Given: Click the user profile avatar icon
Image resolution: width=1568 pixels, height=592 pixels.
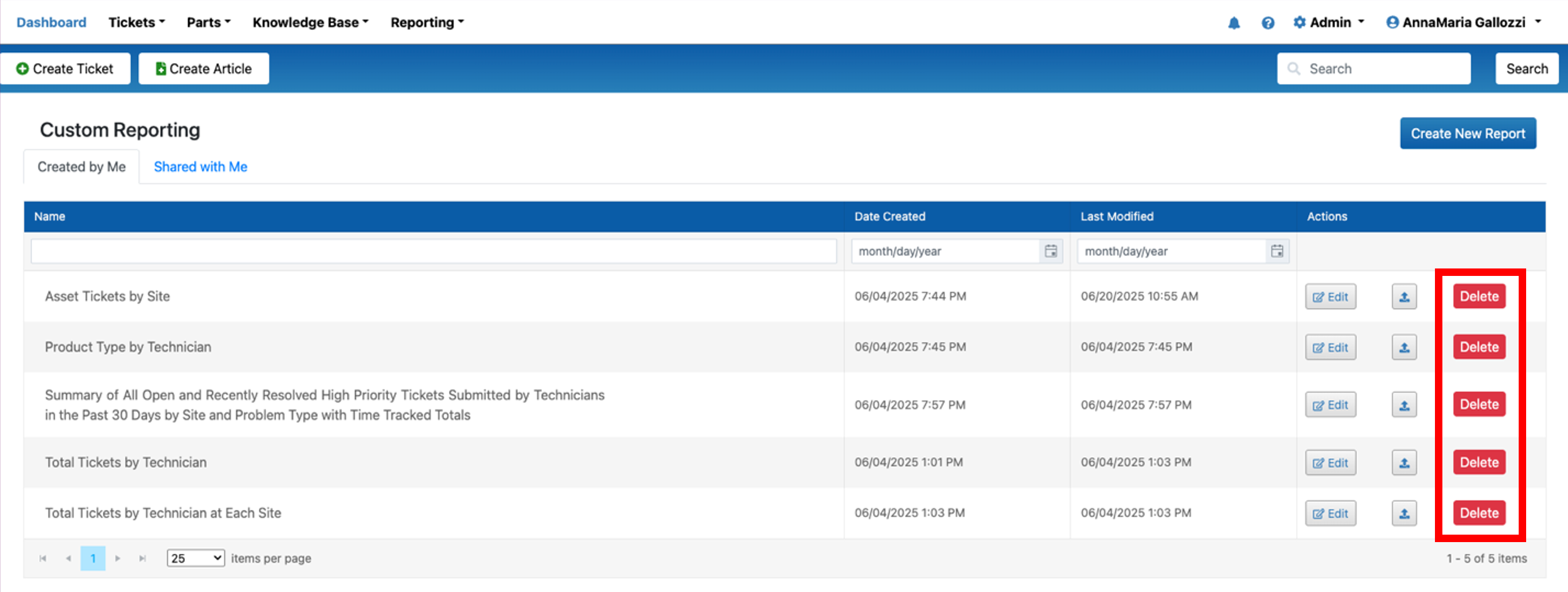Looking at the screenshot, I should 1392,22.
